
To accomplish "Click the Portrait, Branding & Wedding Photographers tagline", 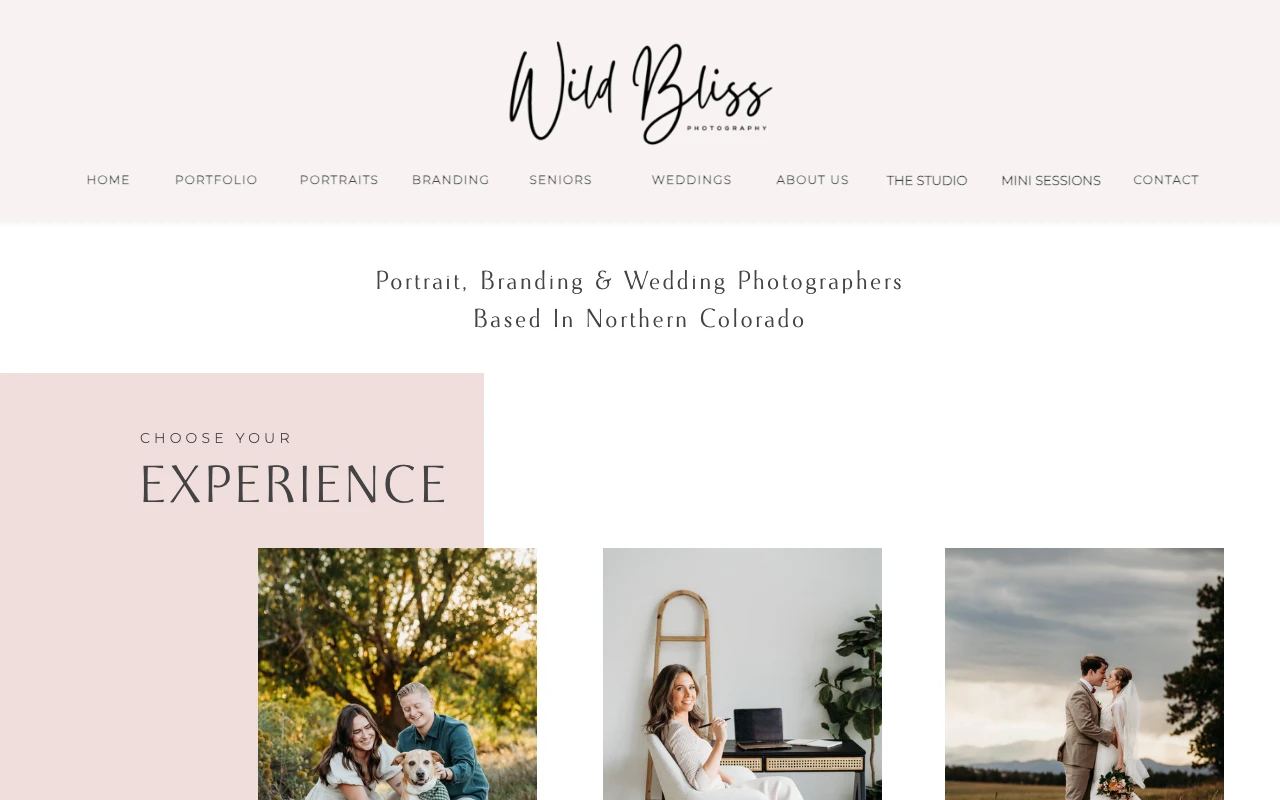I will (x=640, y=281).
